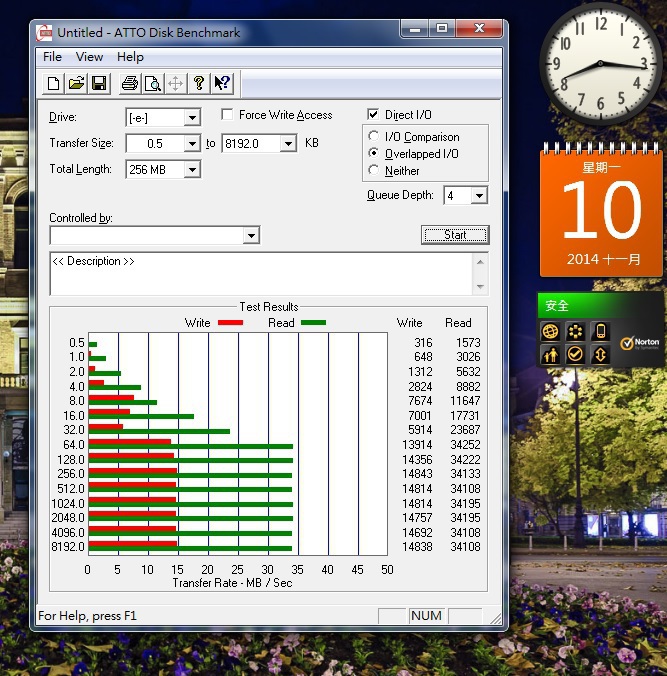Click 'For Help, press F1' status text
The image size is (667, 676).
[x=88, y=616]
